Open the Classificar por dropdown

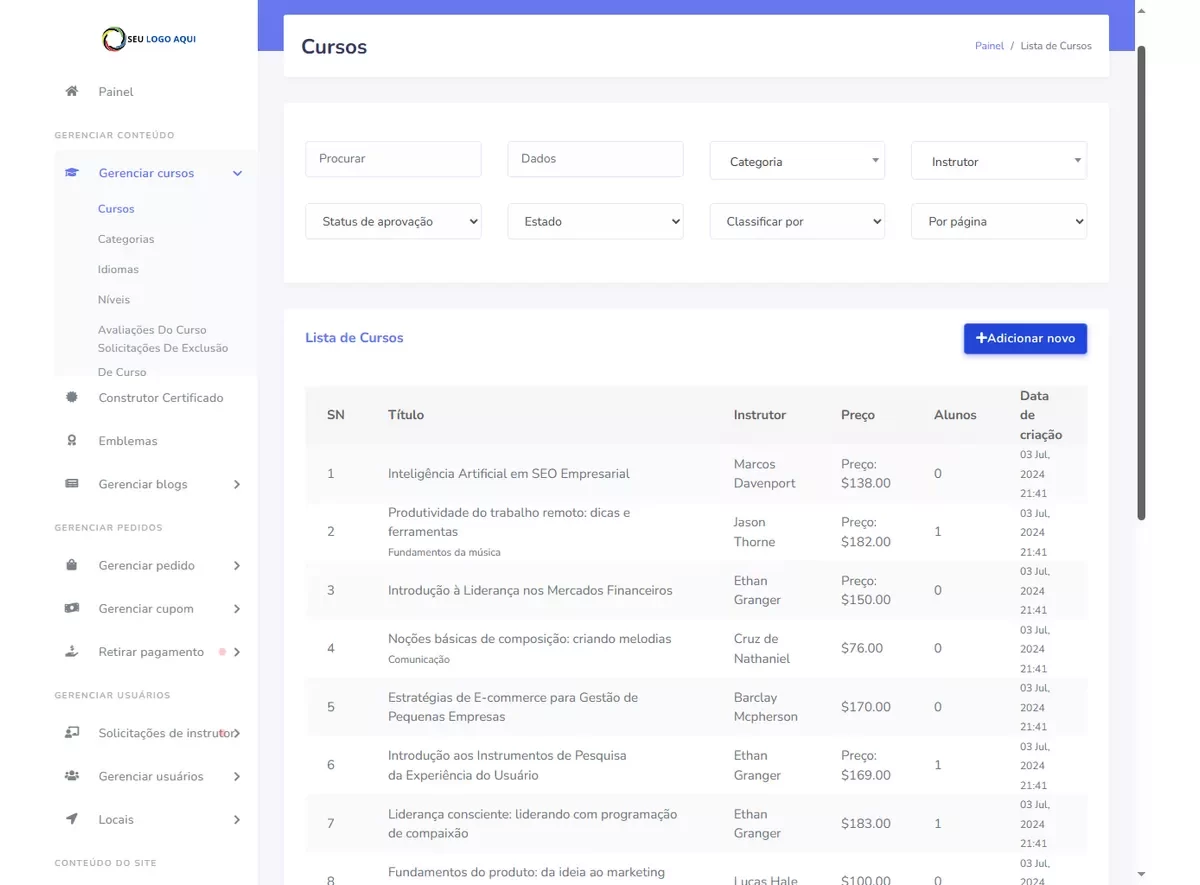(797, 221)
